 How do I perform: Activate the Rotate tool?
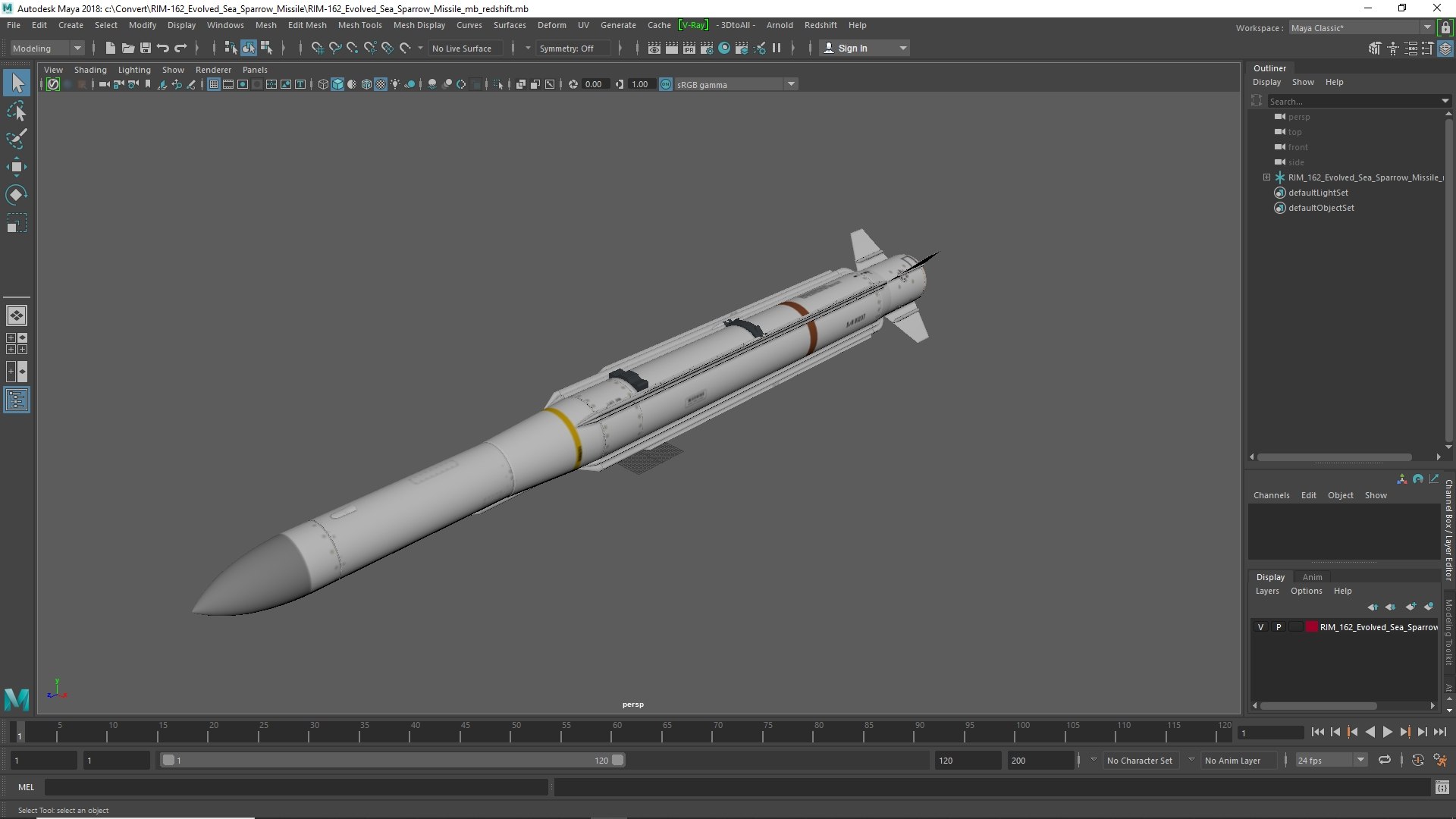pos(17,195)
